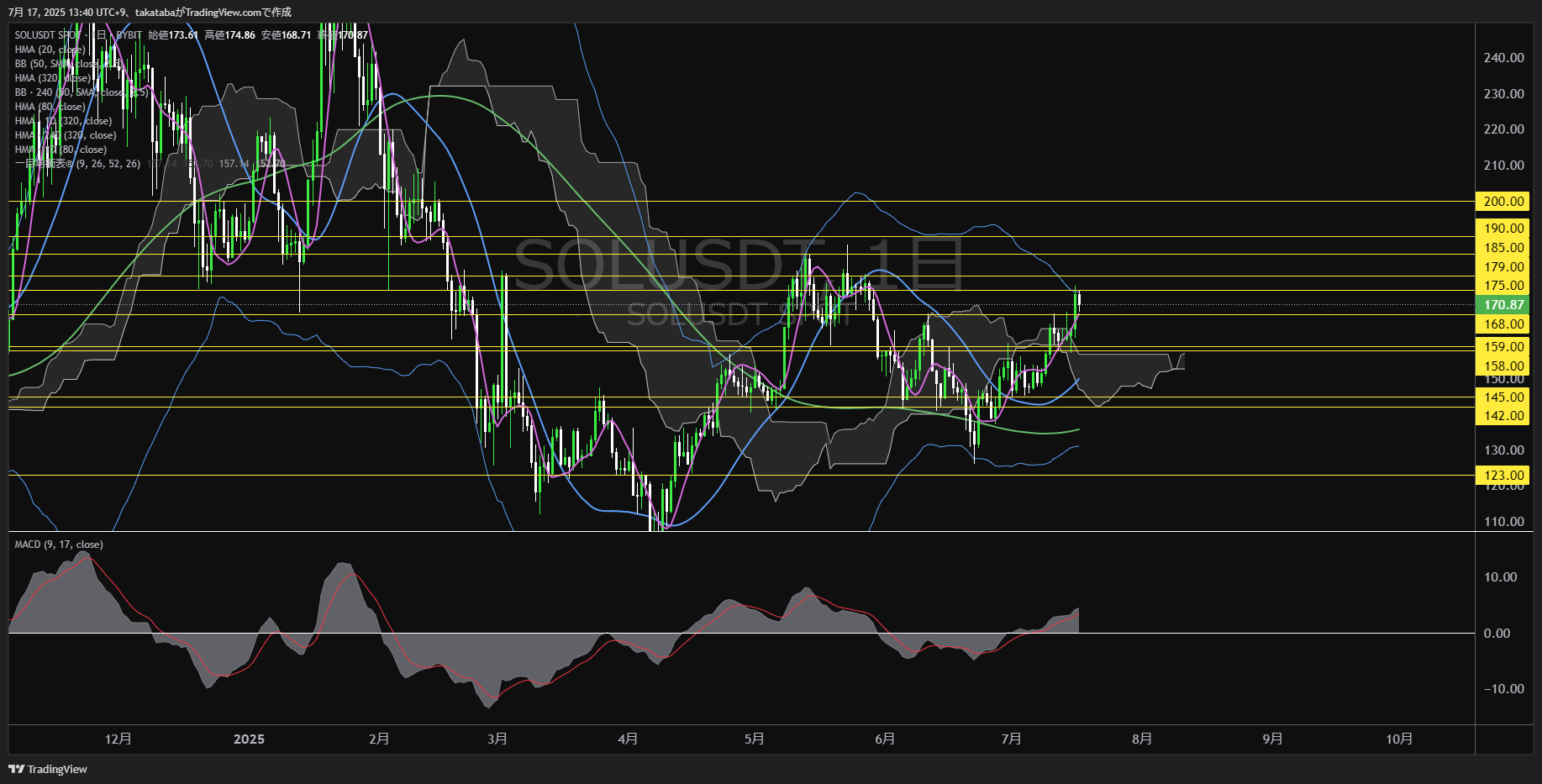Click the 110.00 price axis value

[1503, 522]
